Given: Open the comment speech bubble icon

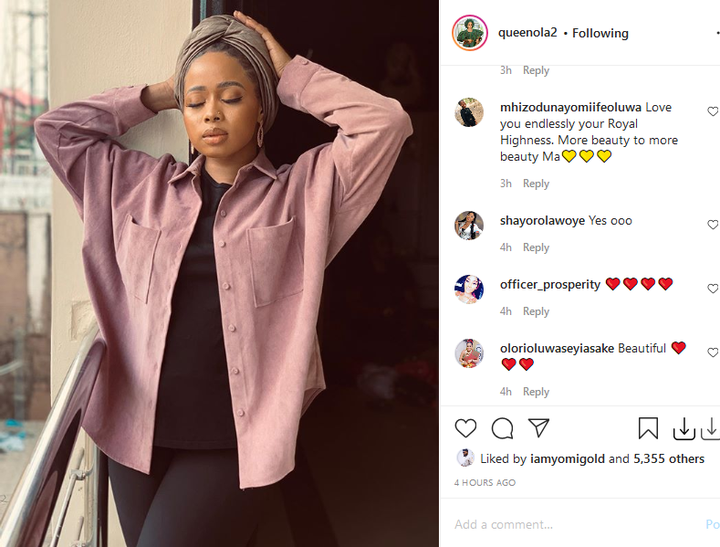Looking at the screenshot, I should (502, 428).
